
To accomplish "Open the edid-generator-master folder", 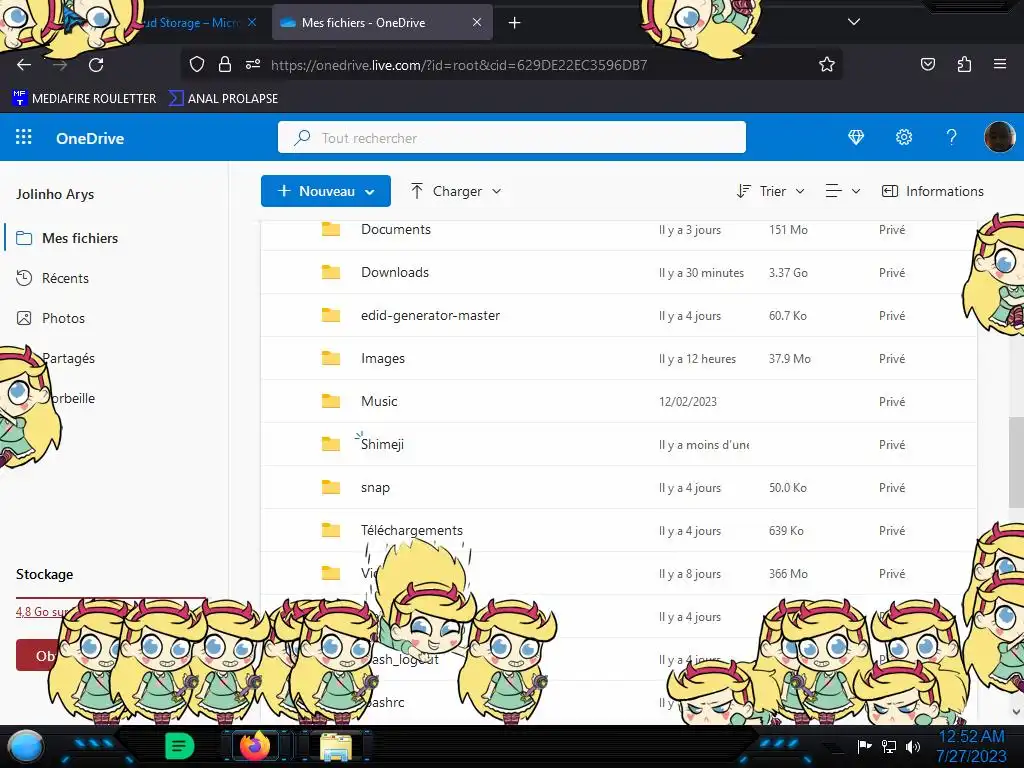I will tap(430, 315).
